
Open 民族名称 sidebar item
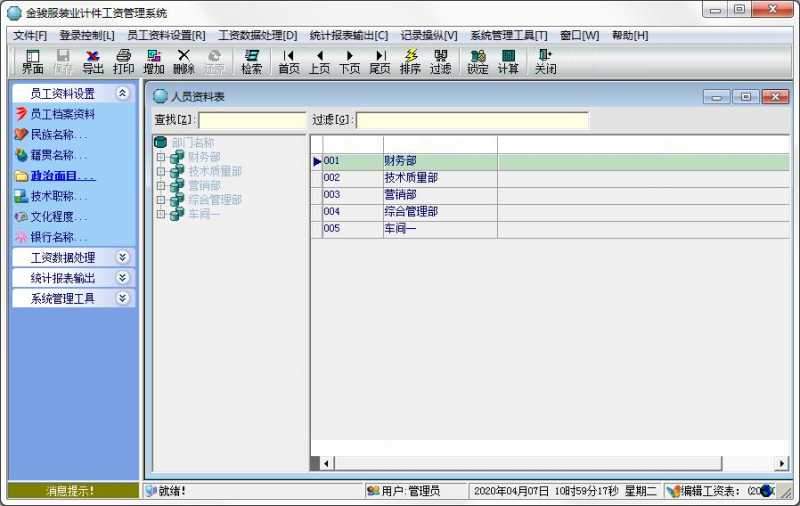coord(58,135)
